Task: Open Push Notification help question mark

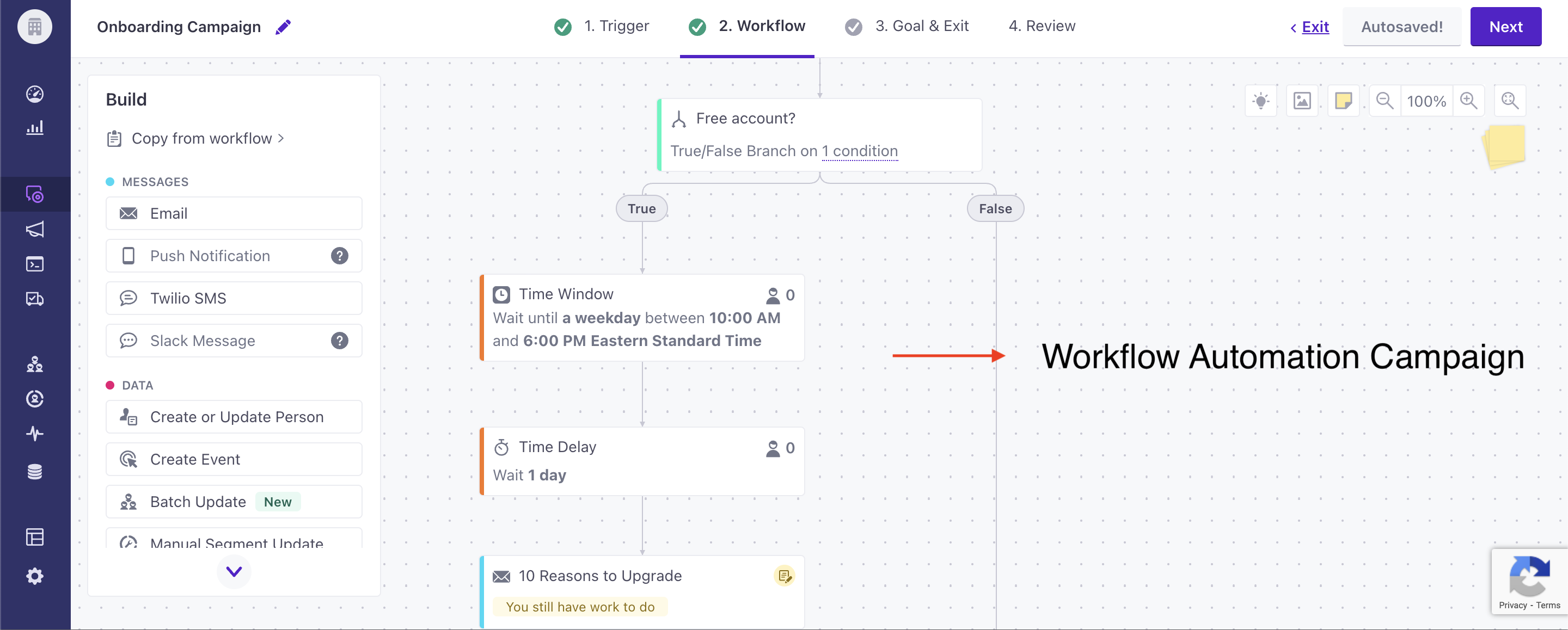Action: (340, 256)
